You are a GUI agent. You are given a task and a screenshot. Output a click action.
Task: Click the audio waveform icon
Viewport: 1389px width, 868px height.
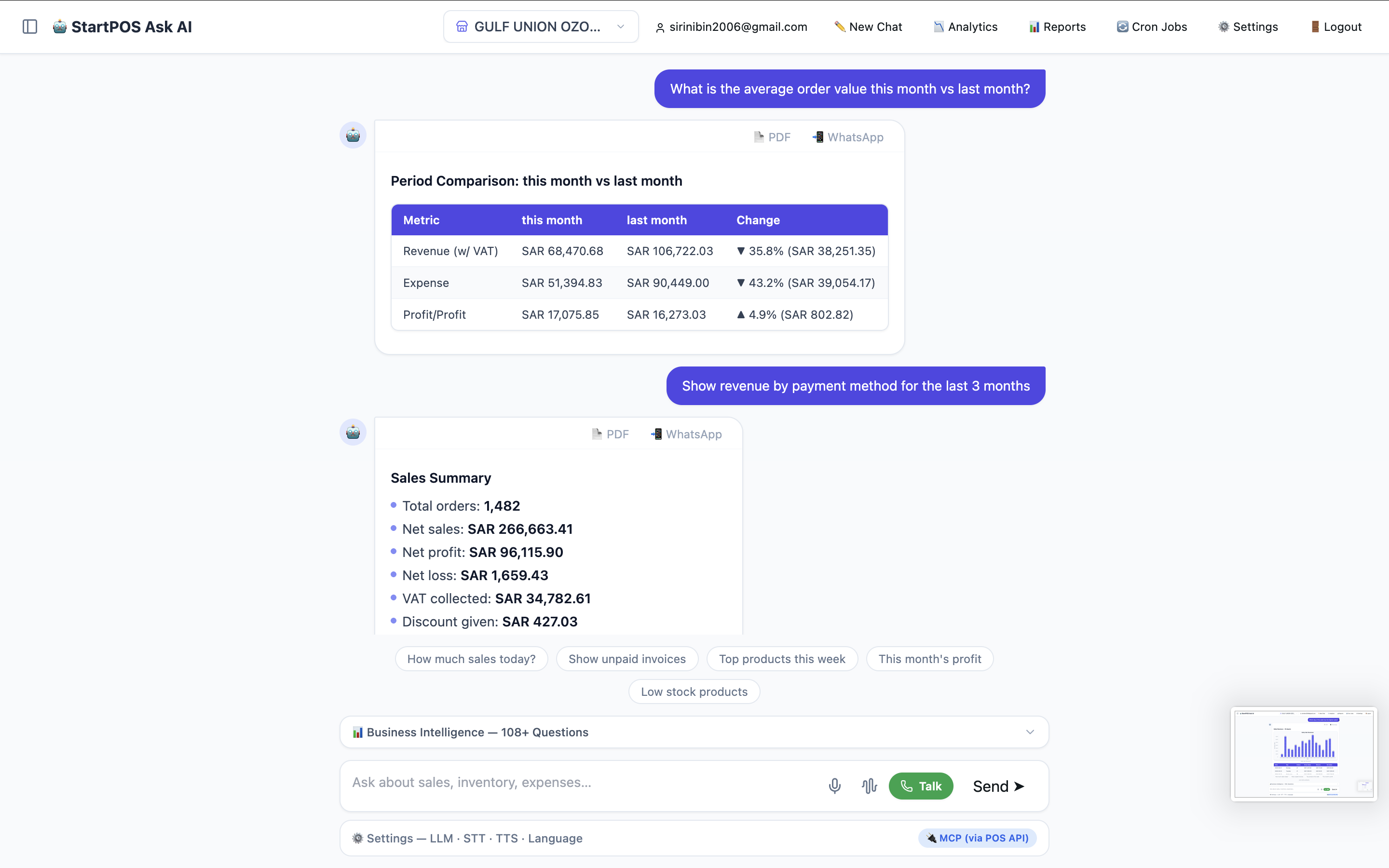tap(870, 786)
